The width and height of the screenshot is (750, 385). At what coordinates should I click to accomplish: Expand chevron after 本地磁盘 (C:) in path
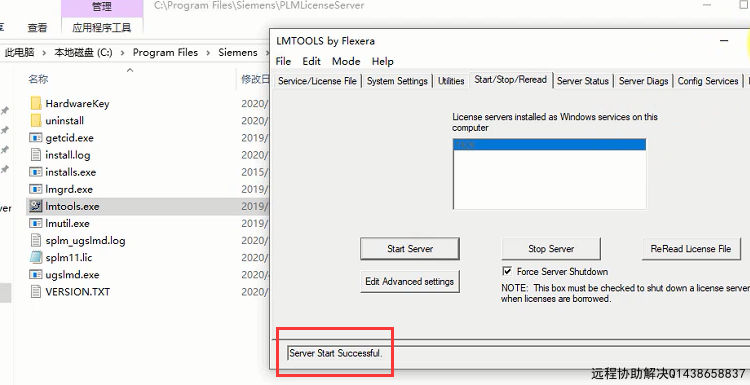pyautogui.click(x=122, y=53)
